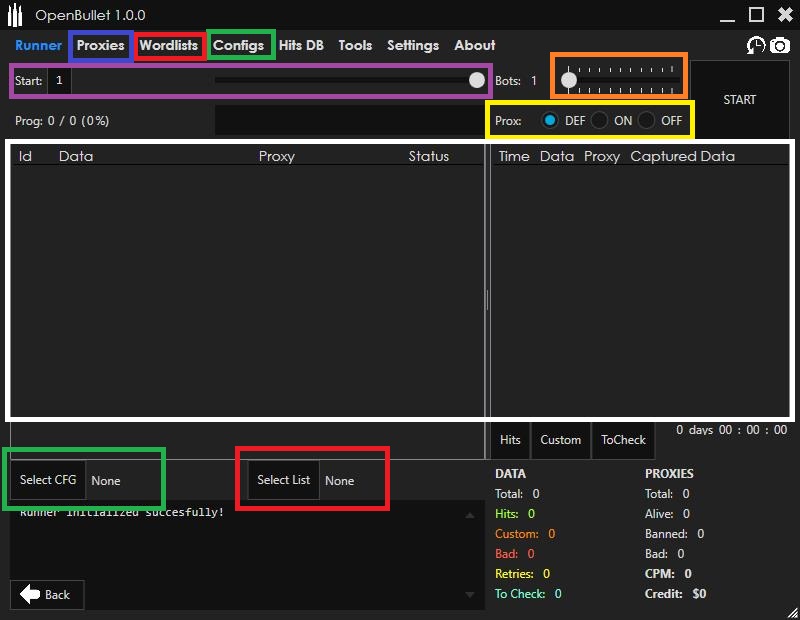Click the Alive: 0 proxies statistic
Viewport: 800px width, 620px height.
pos(667,513)
